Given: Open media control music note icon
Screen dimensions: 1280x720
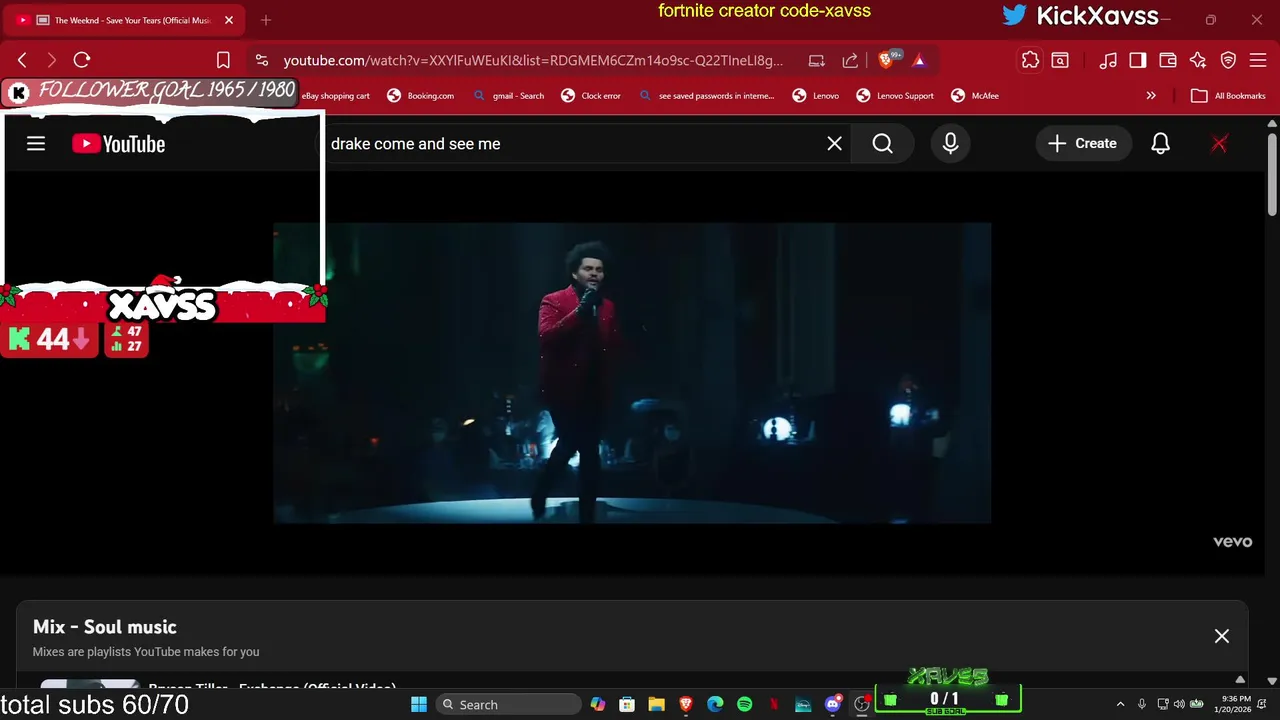Looking at the screenshot, I should 1108,60.
